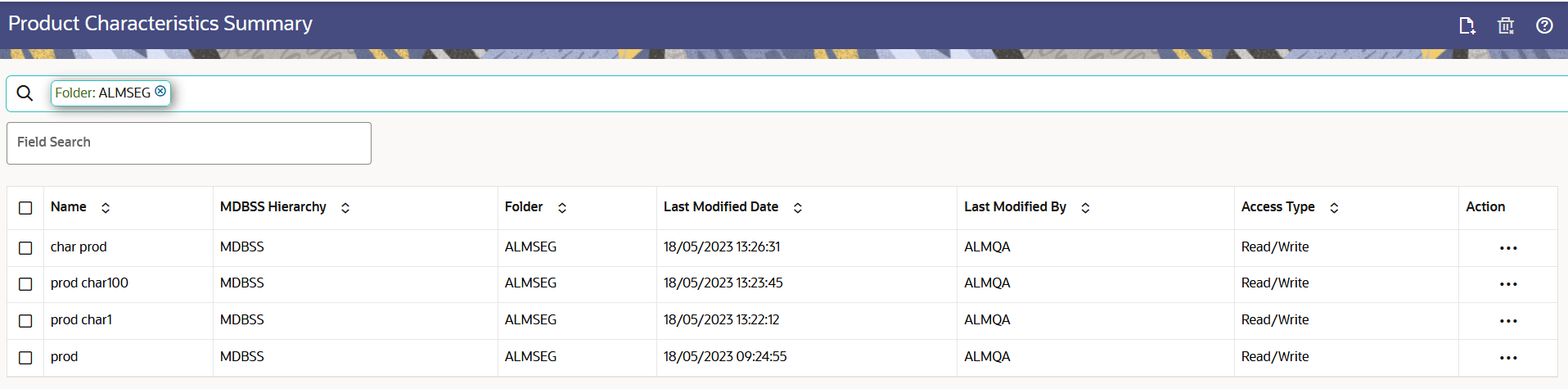Open action menu for prod char1 row
The width and height of the screenshot is (1568, 389).
[x=1508, y=321]
